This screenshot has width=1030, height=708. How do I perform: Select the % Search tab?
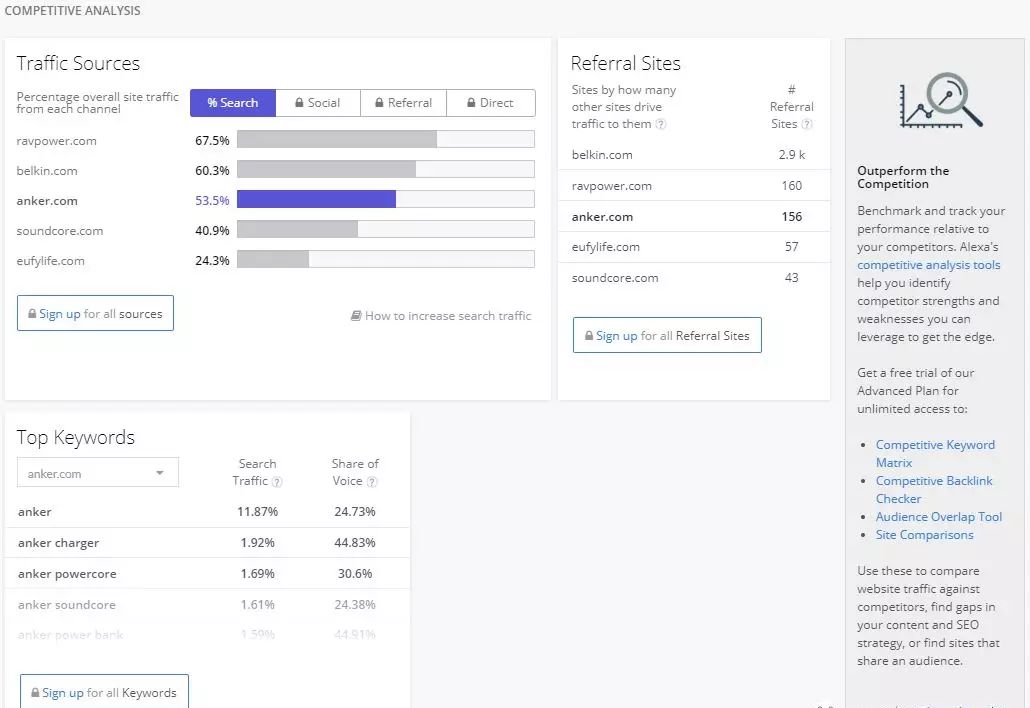[x=233, y=103]
